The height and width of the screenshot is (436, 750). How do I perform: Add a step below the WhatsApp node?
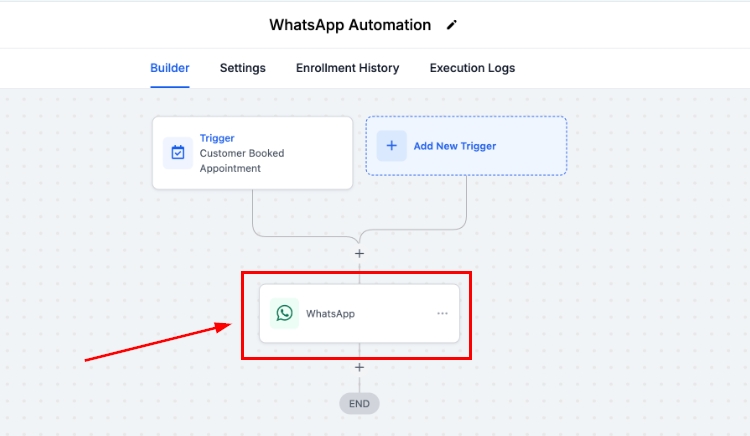coord(359,367)
